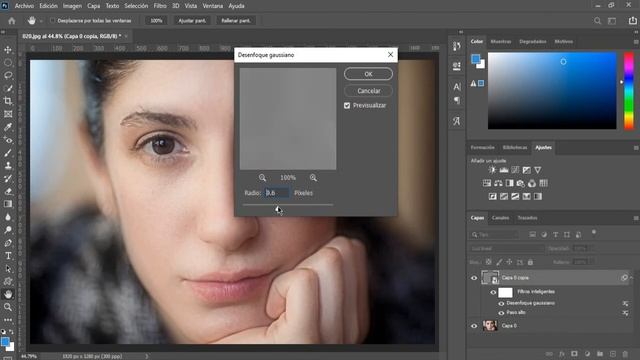Select the Crop tool
The height and width of the screenshot is (360, 640).
click(8, 101)
